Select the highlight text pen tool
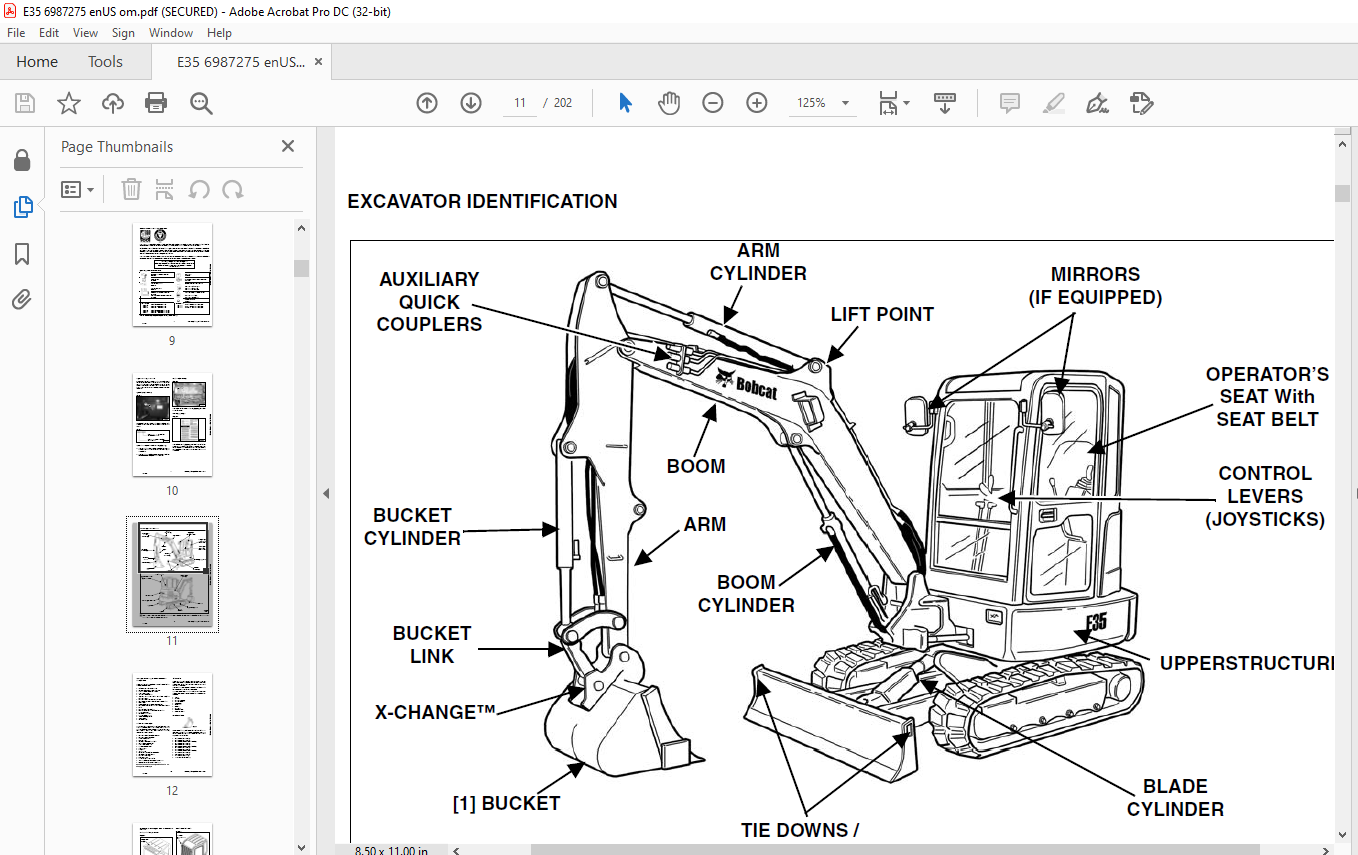The width and height of the screenshot is (1358, 855). pyautogui.click(x=1054, y=103)
